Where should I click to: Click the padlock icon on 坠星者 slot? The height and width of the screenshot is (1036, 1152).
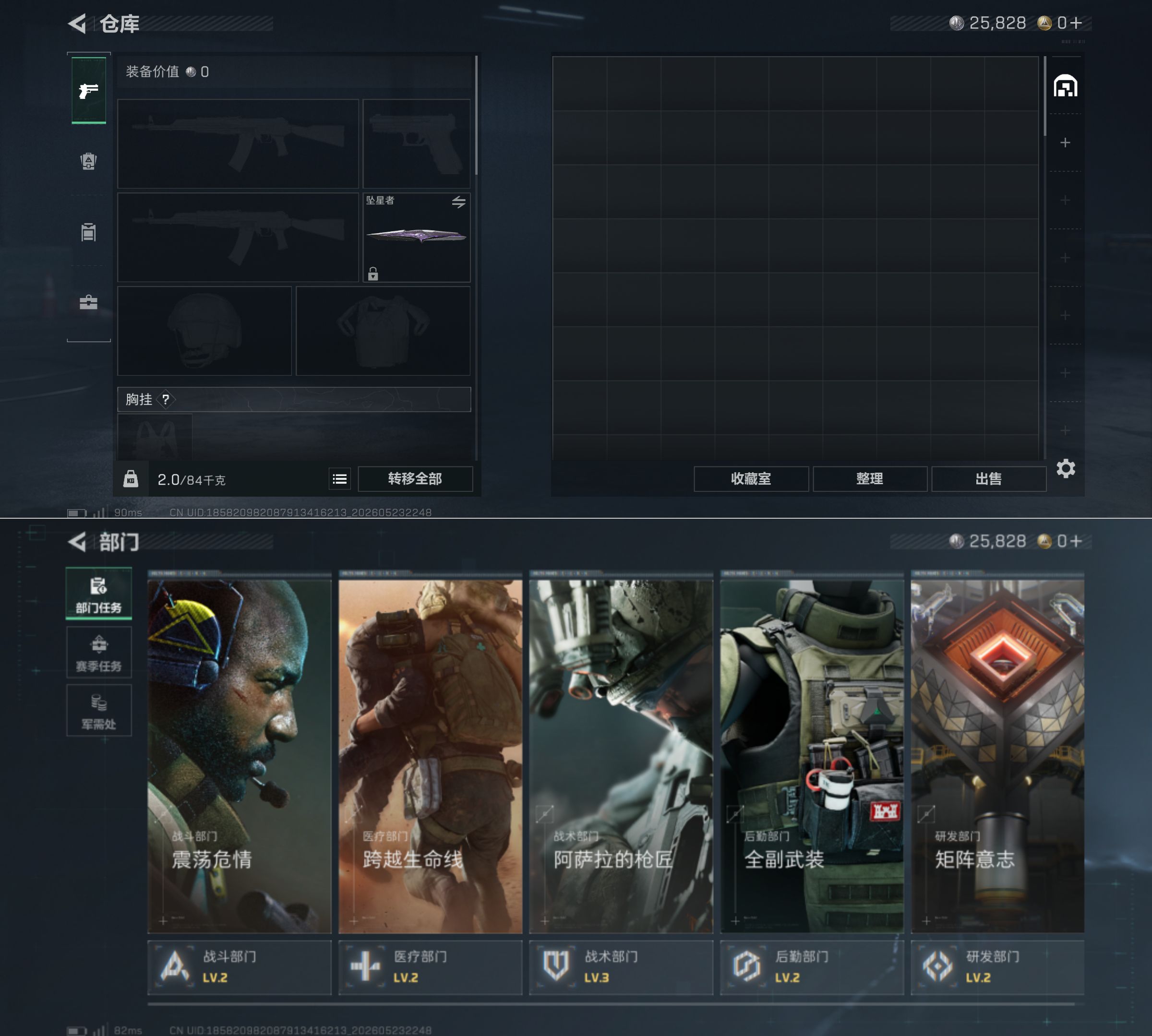[x=373, y=274]
